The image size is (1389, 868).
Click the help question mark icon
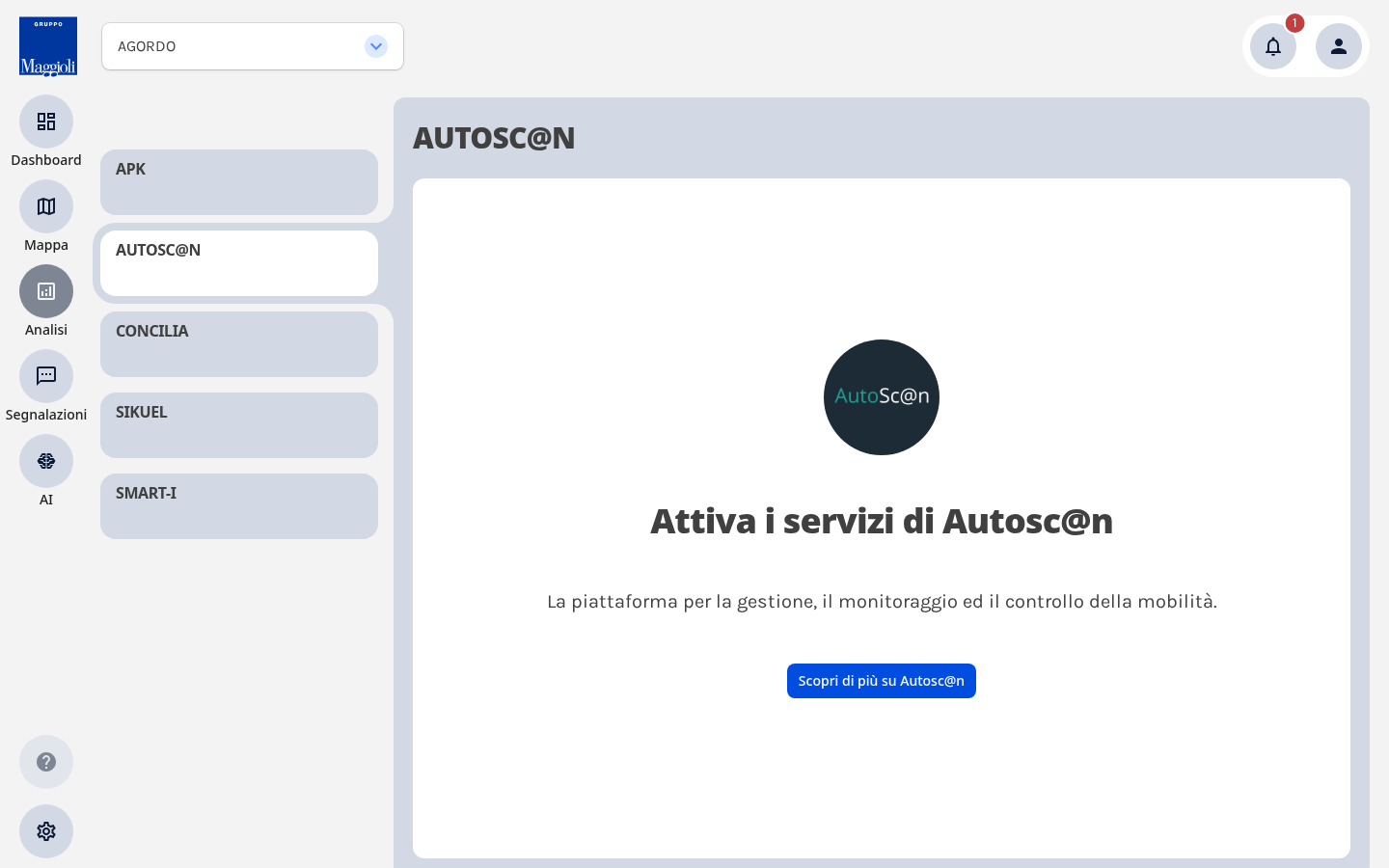(46, 762)
